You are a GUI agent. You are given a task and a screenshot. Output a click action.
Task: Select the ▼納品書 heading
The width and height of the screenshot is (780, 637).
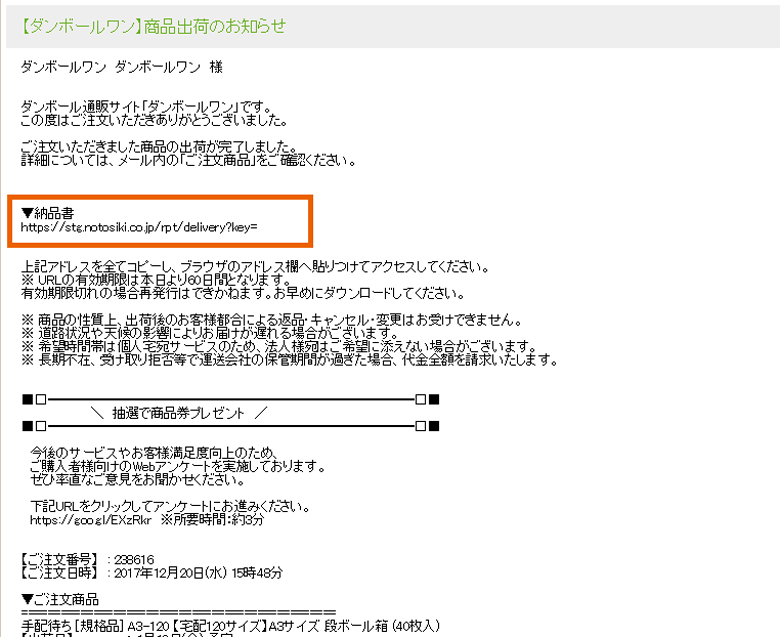coord(48,213)
